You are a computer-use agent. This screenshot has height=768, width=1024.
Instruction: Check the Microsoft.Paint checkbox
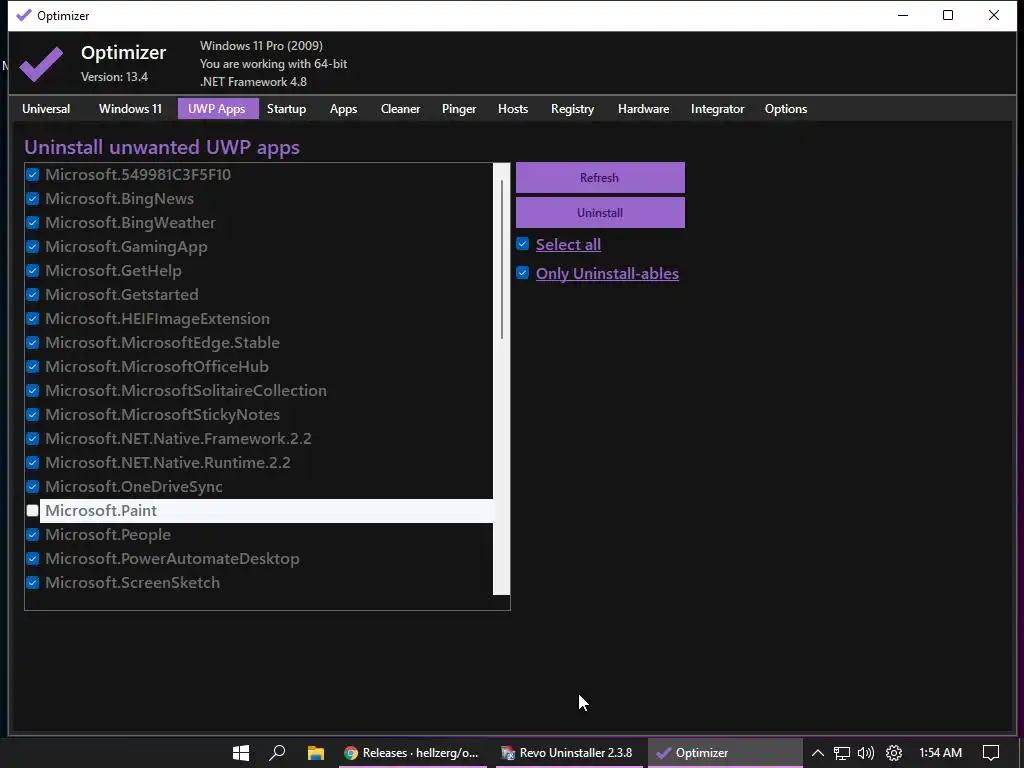click(32, 511)
